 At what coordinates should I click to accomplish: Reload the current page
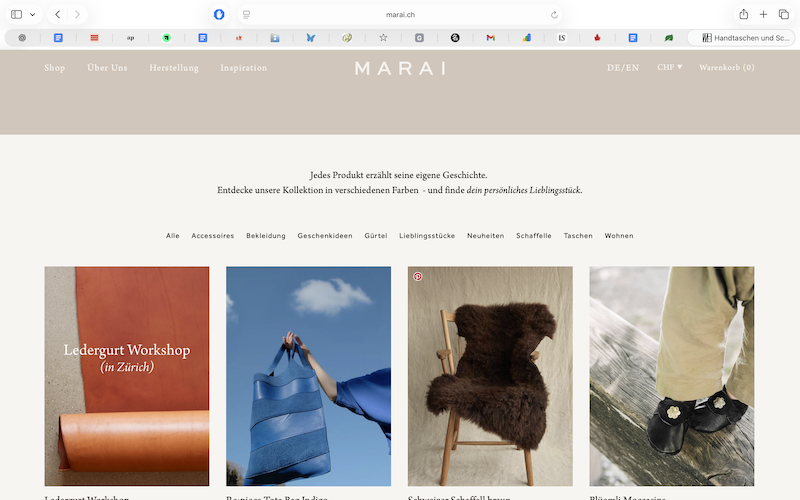click(554, 15)
